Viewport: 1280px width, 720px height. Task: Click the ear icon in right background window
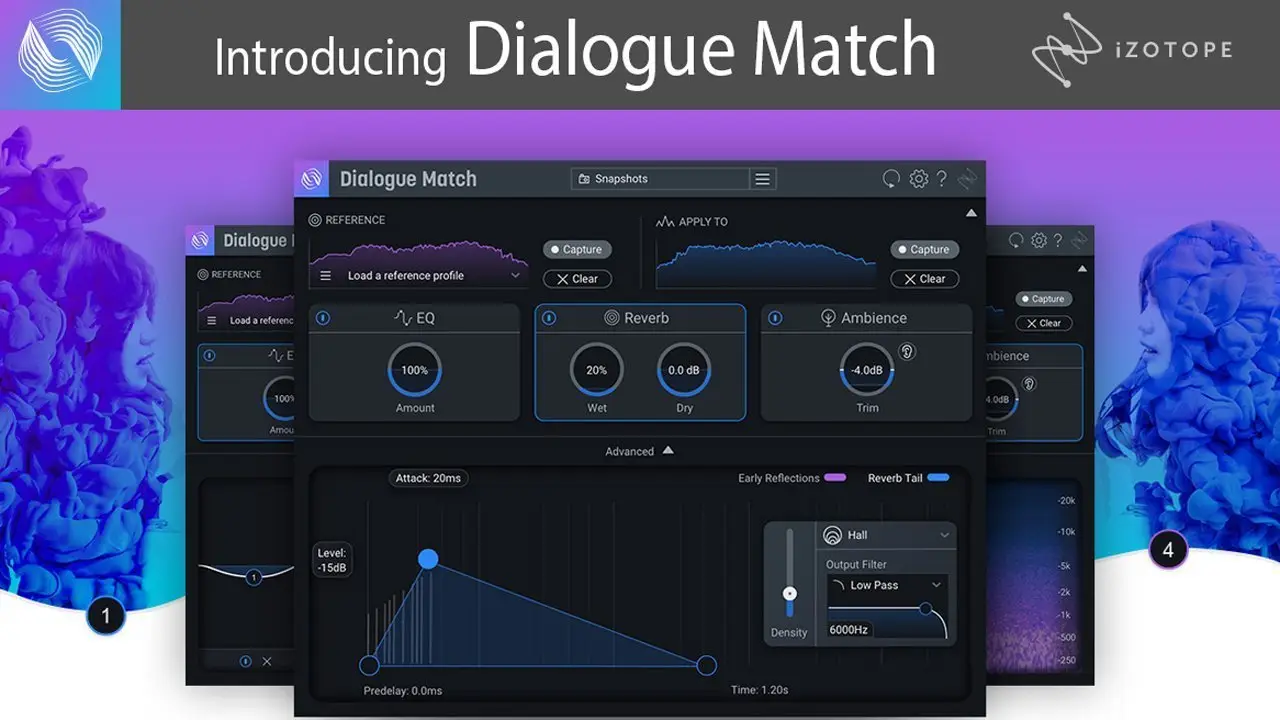point(1028,384)
